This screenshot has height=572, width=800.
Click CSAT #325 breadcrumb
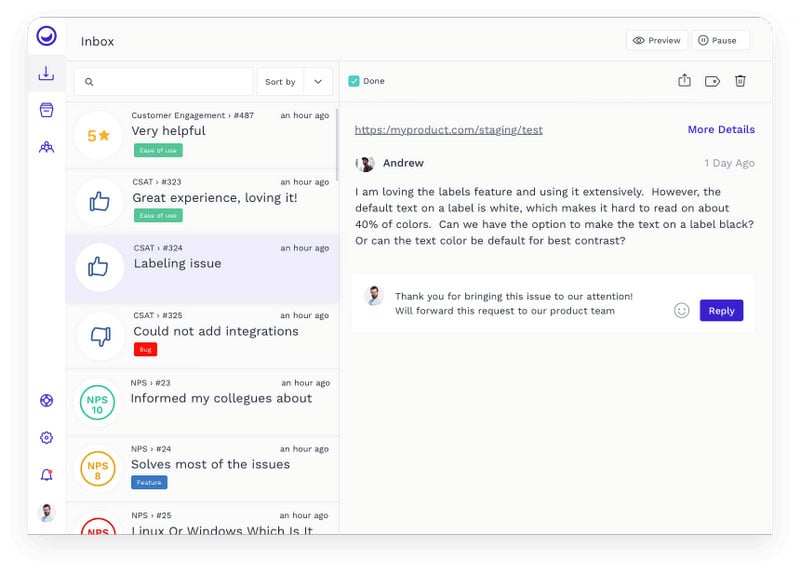(x=158, y=315)
